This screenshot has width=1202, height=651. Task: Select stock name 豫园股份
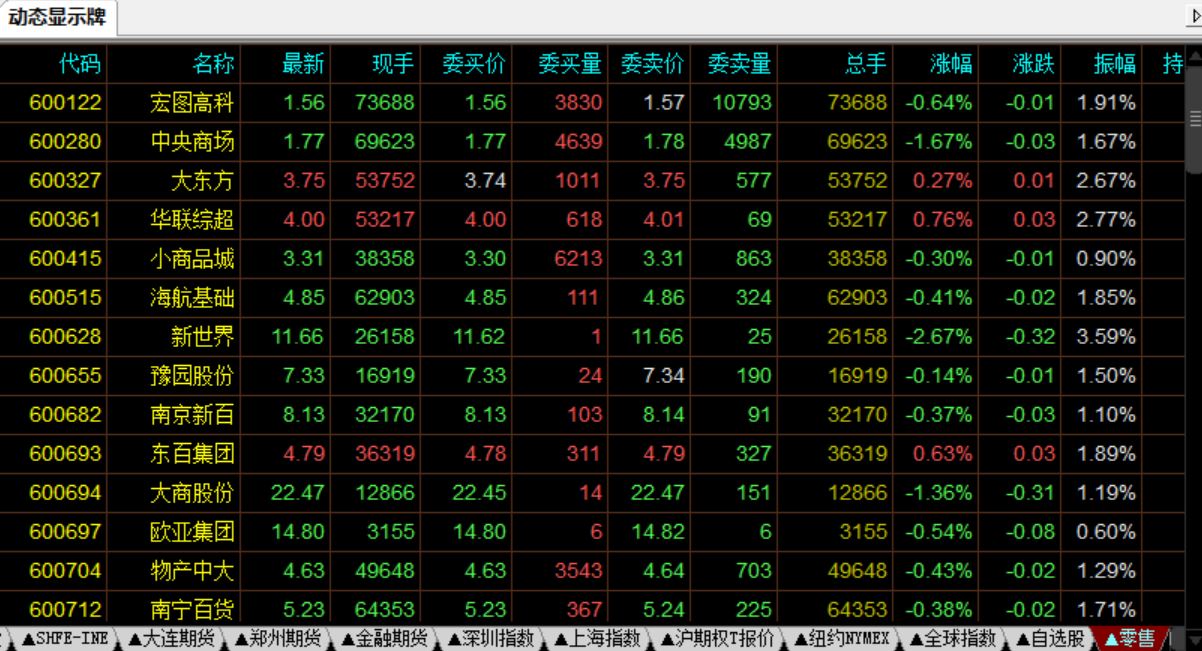pyautogui.click(x=193, y=376)
